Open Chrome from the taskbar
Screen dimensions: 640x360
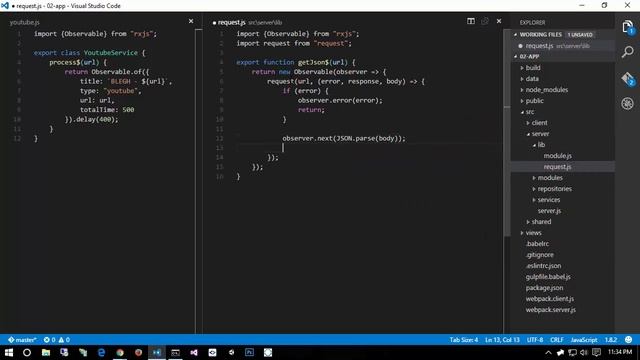(x=120, y=352)
